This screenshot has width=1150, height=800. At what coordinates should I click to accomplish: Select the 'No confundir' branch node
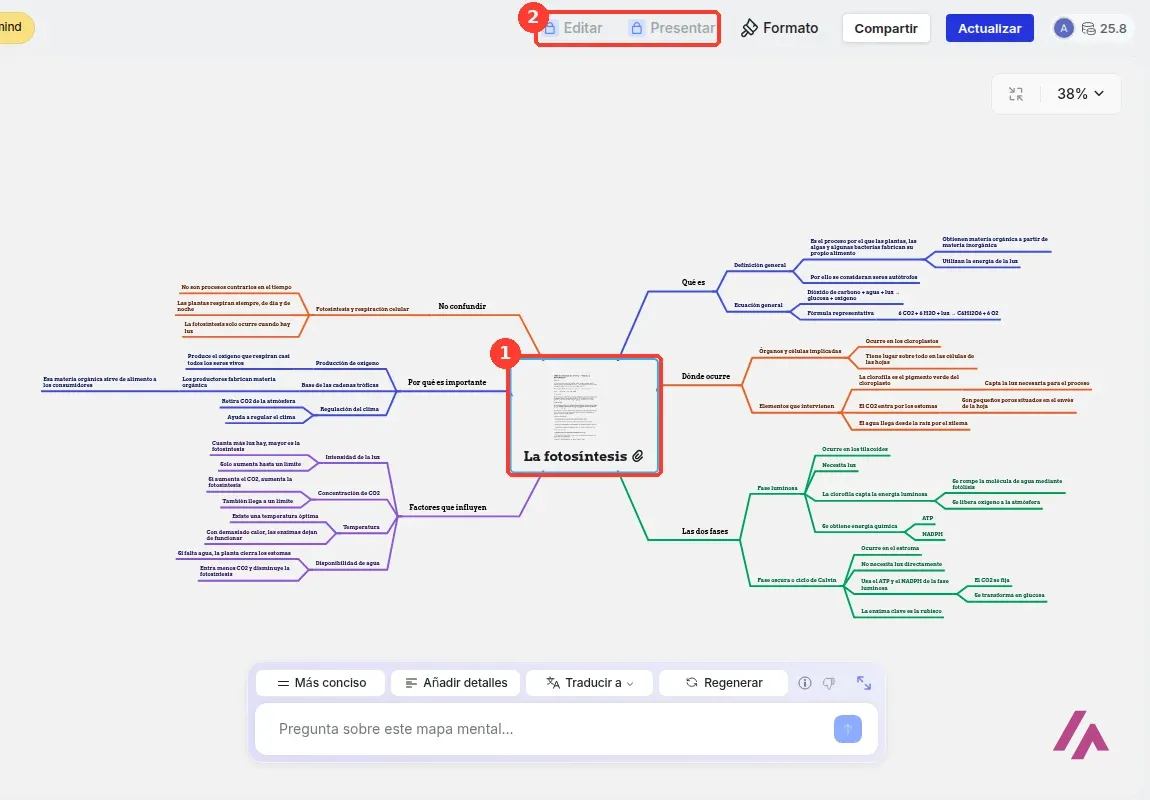(462, 306)
